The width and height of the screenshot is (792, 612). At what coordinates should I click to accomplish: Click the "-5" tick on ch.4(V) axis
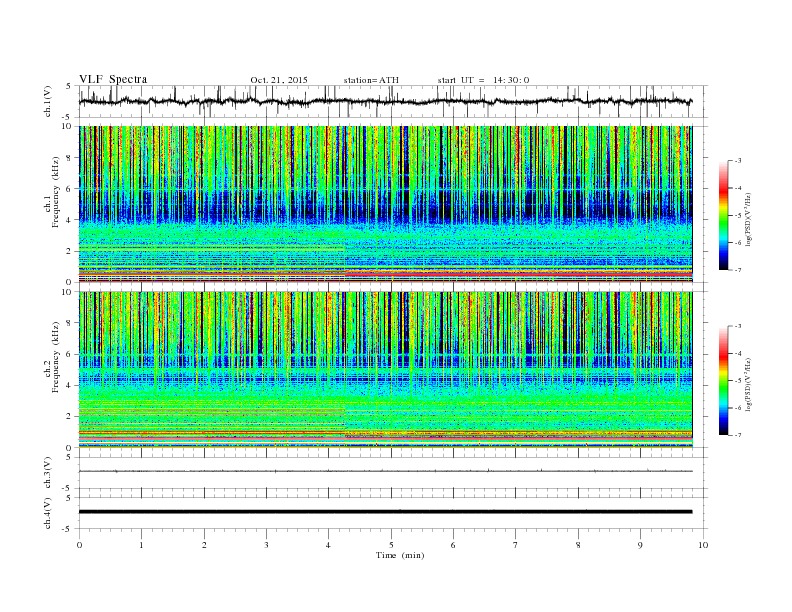click(x=68, y=529)
